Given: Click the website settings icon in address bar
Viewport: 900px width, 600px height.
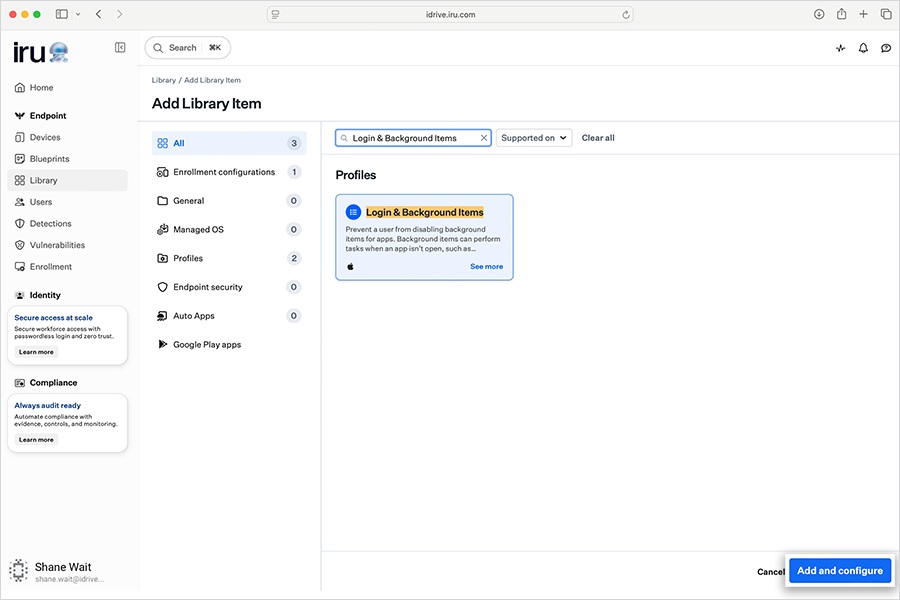Looking at the screenshot, I should click(276, 15).
